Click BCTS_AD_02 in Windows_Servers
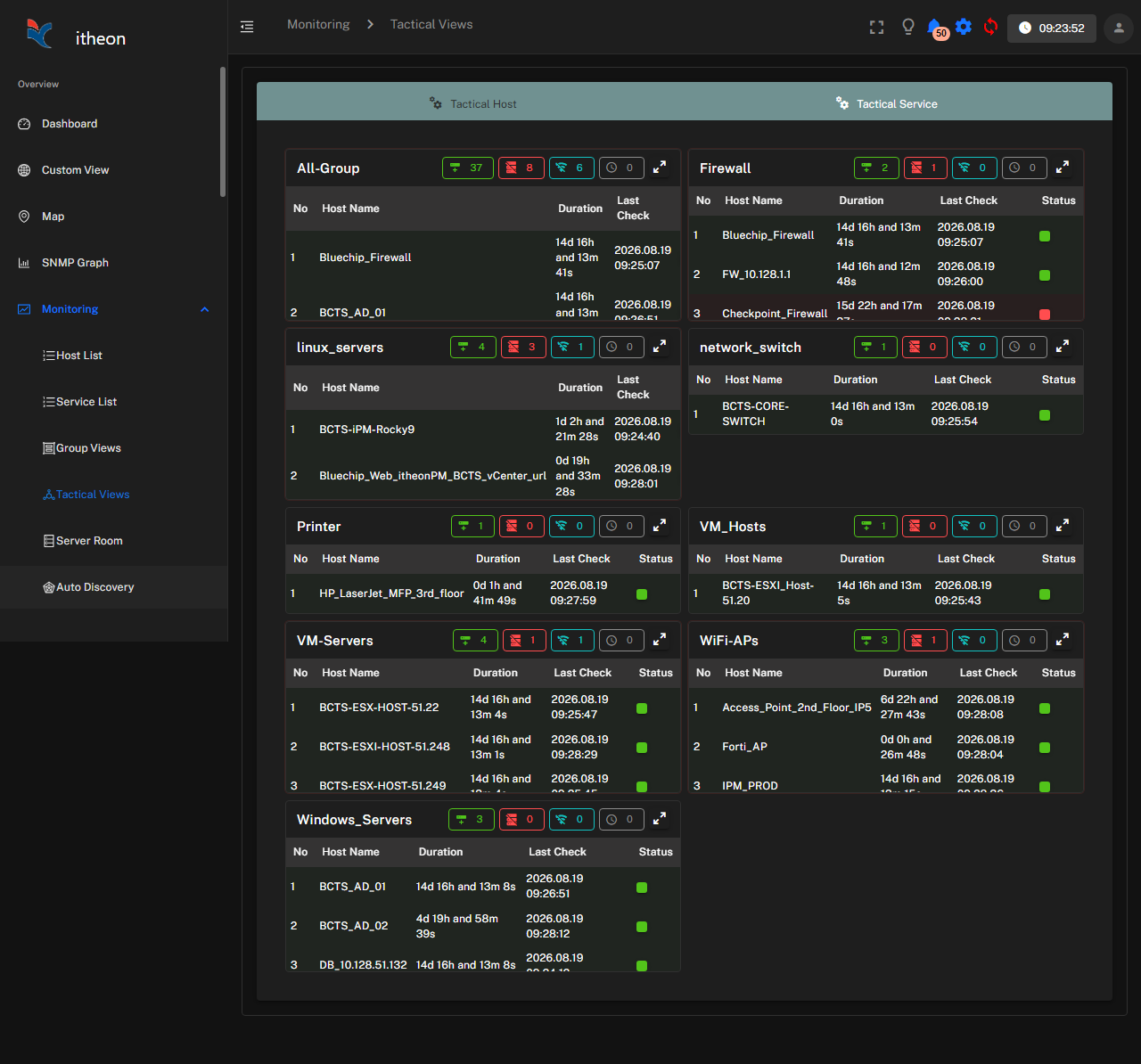 (354, 926)
